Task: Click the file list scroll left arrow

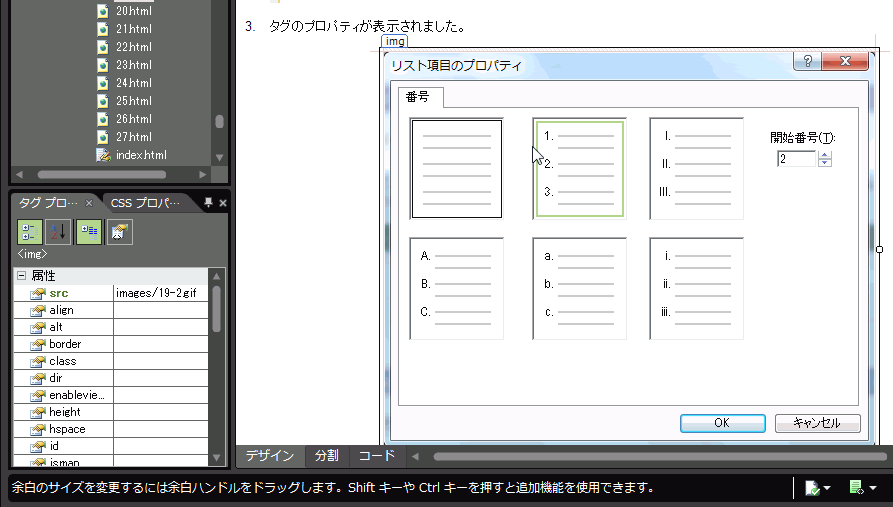Action: 19,174
